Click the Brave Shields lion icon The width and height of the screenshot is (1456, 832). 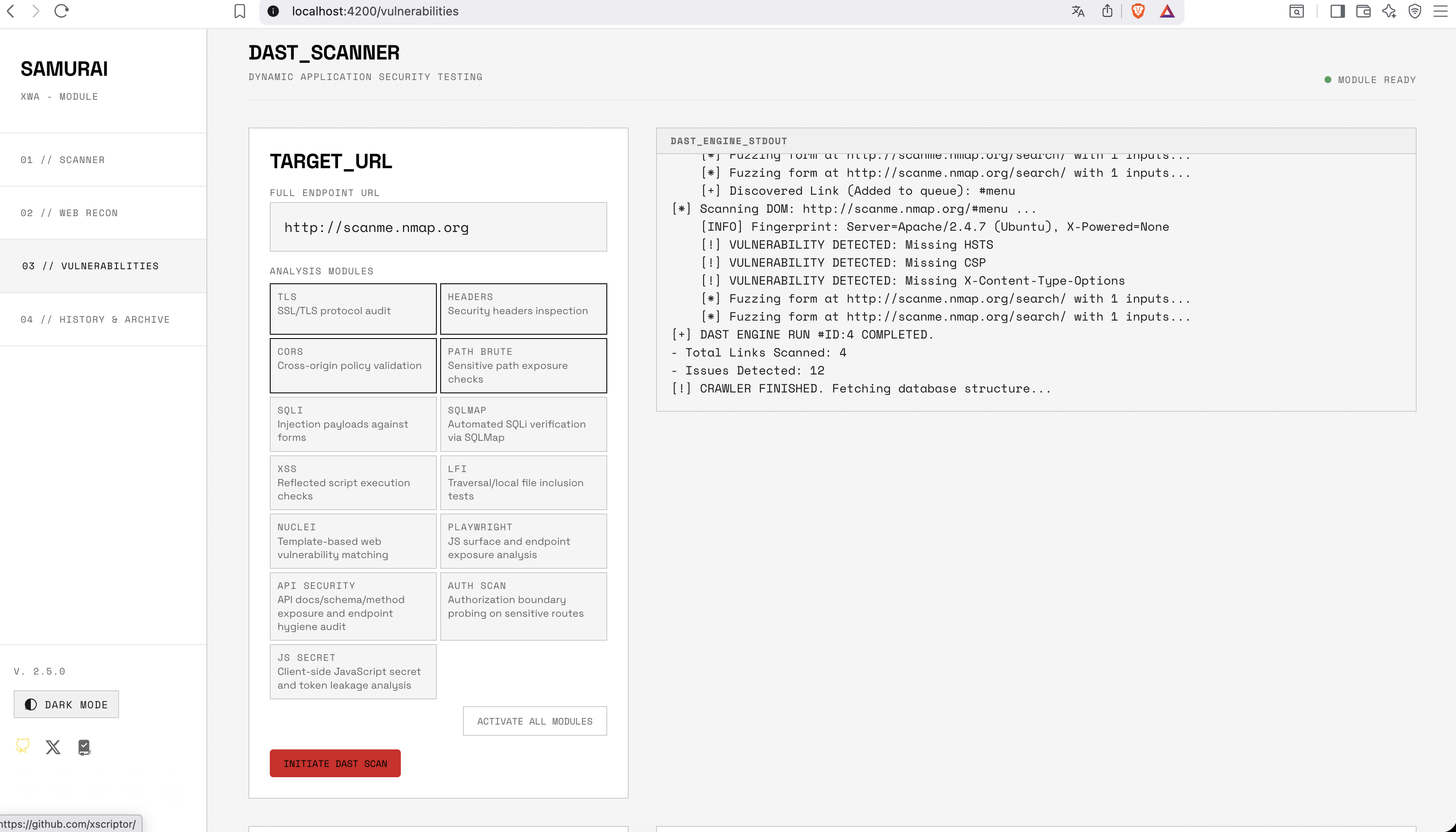click(1137, 12)
